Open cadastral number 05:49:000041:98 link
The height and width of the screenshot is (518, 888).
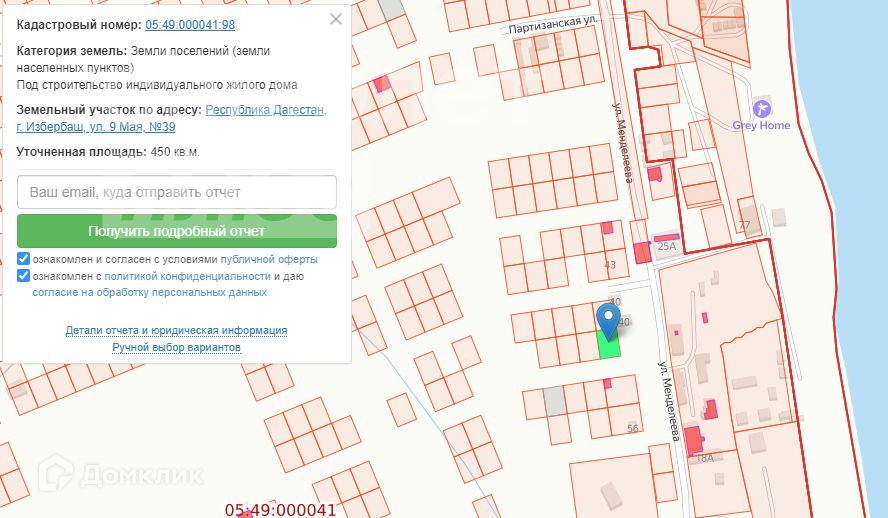(190, 25)
